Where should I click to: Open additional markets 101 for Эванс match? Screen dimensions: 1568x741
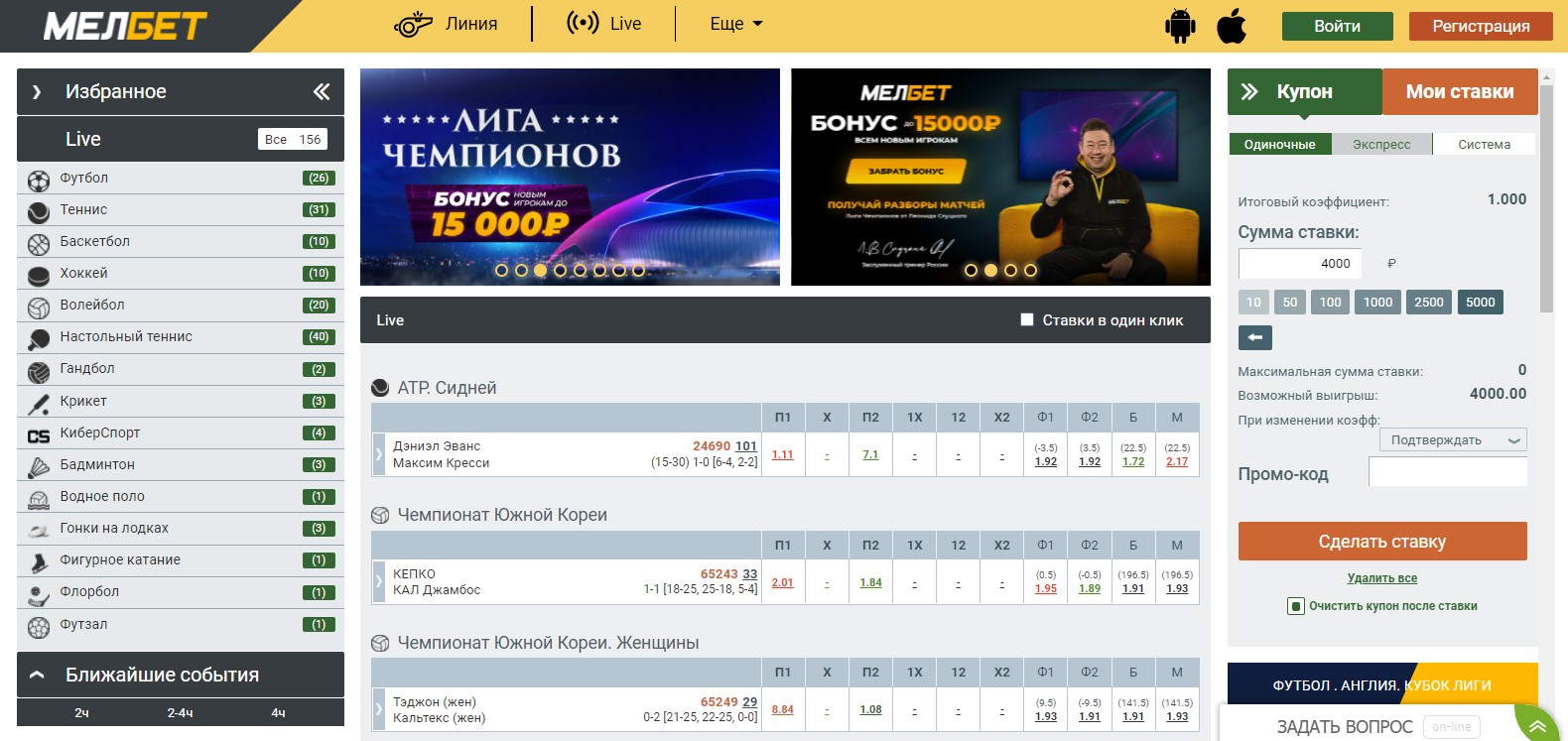coord(746,446)
